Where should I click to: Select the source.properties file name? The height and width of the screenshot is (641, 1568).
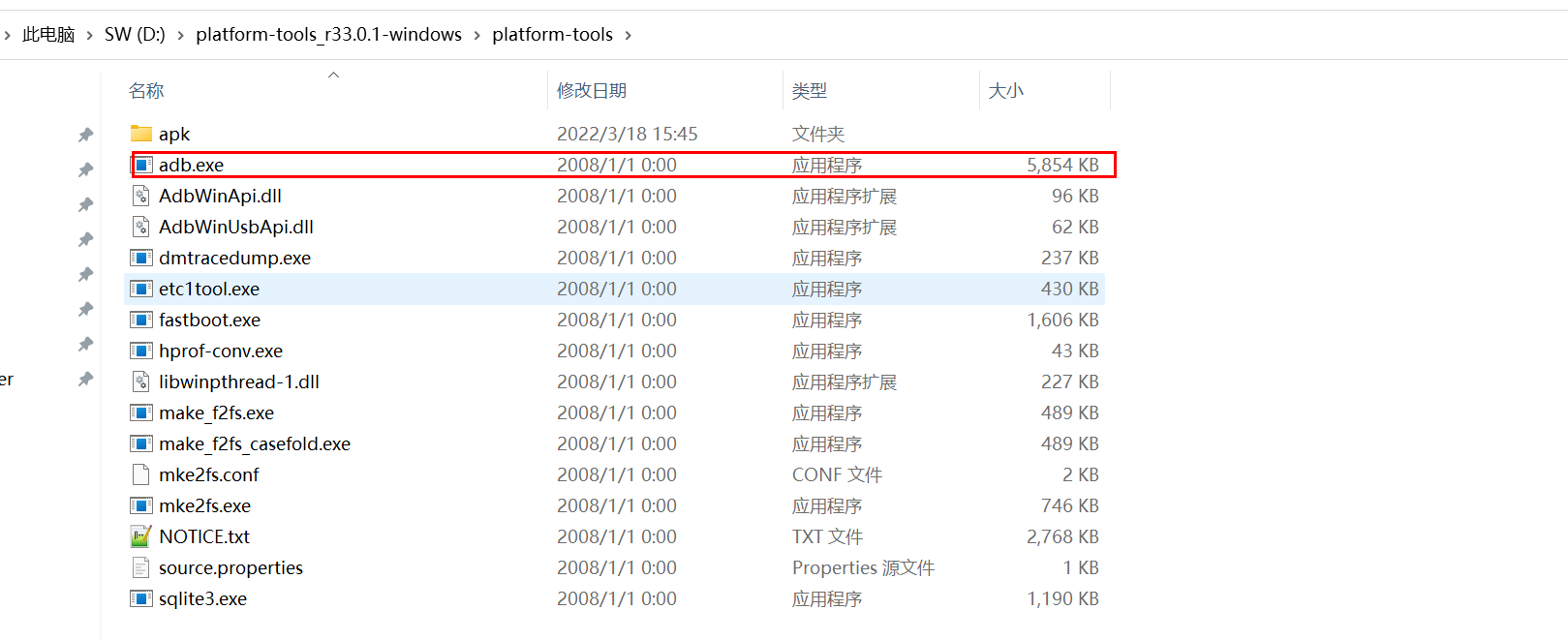tap(231, 567)
